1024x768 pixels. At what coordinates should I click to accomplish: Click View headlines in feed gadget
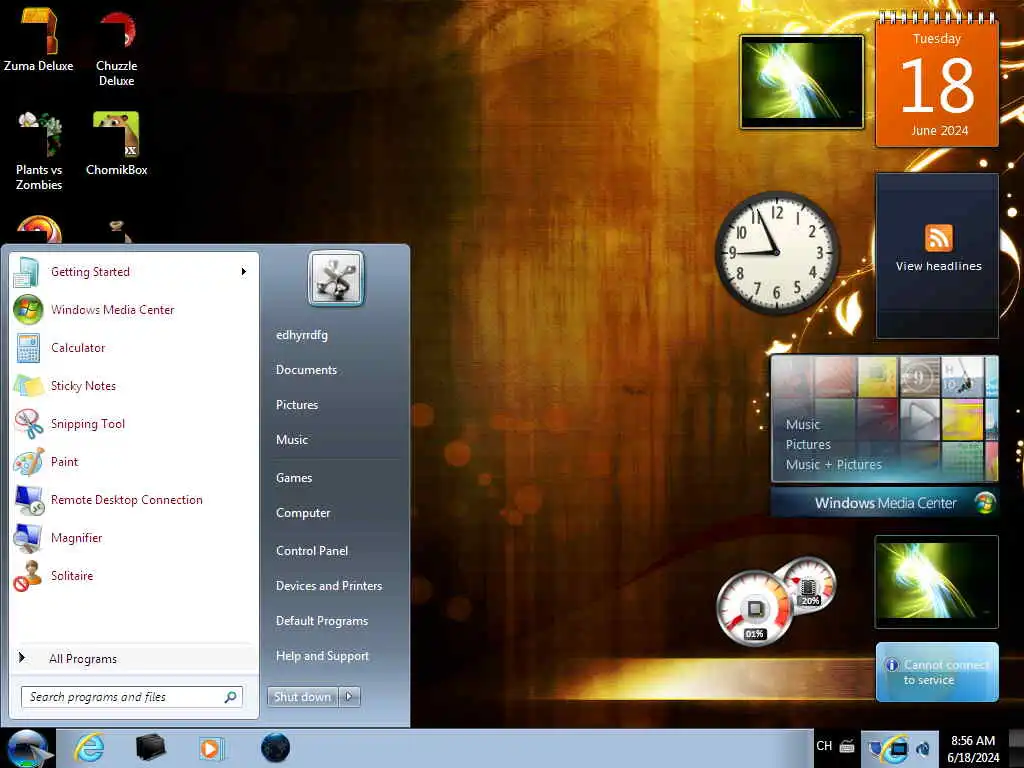tap(938, 266)
